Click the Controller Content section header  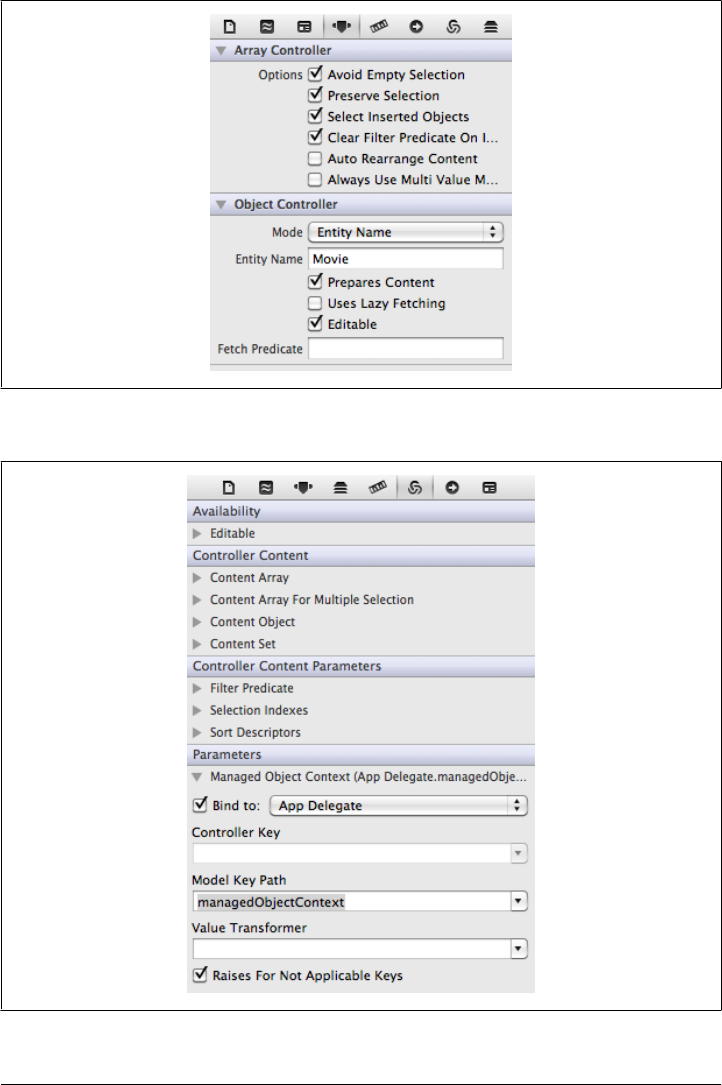(x=361, y=556)
